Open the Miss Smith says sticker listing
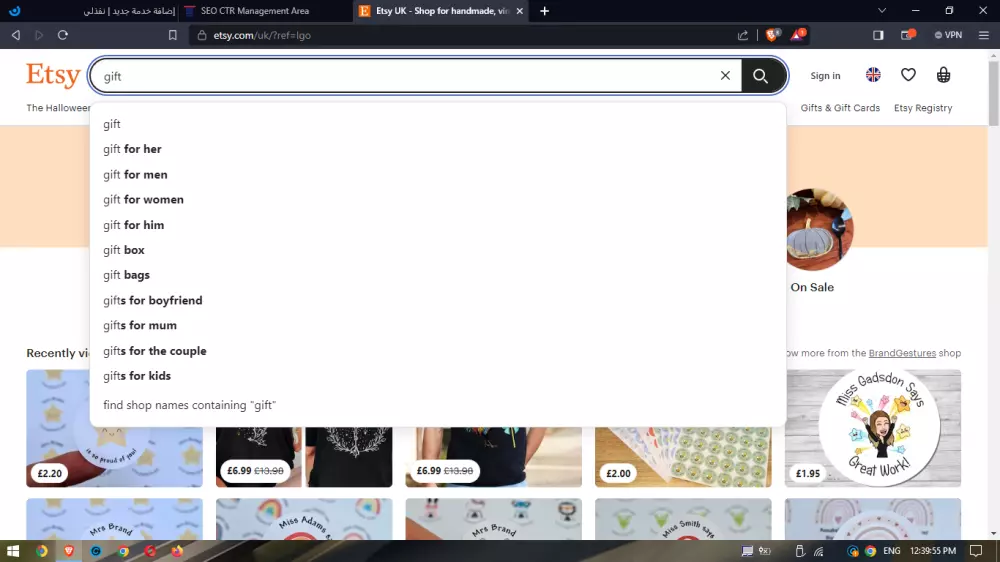This screenshot has height=562, width=1000. click(x=683, y=519)
